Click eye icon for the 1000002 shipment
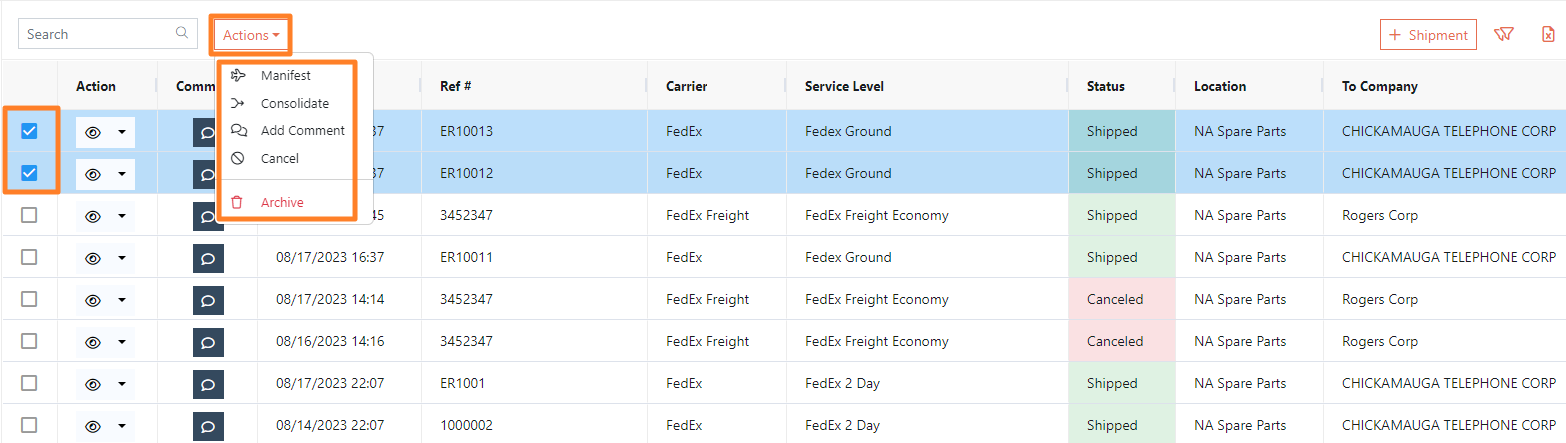This screenshot has width=1566, height=443. [x=93, y=426]
